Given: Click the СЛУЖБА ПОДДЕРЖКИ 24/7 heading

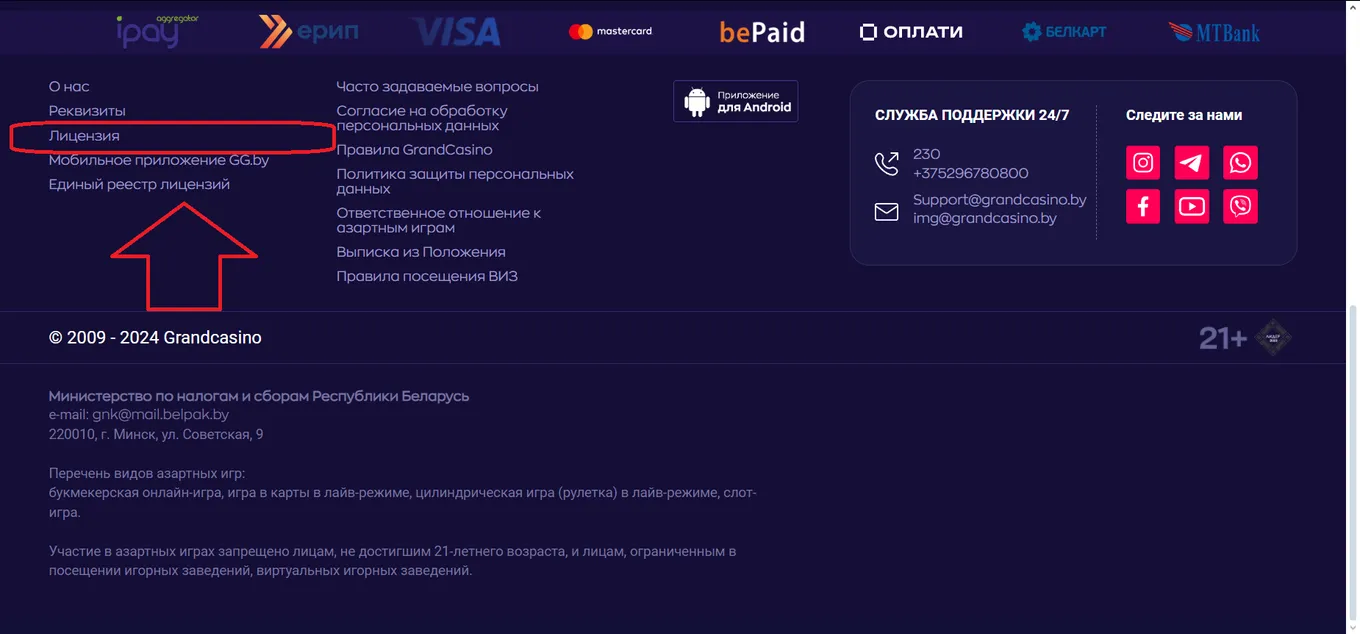Looking at the screenshot, I should click(x=972, y=115).
